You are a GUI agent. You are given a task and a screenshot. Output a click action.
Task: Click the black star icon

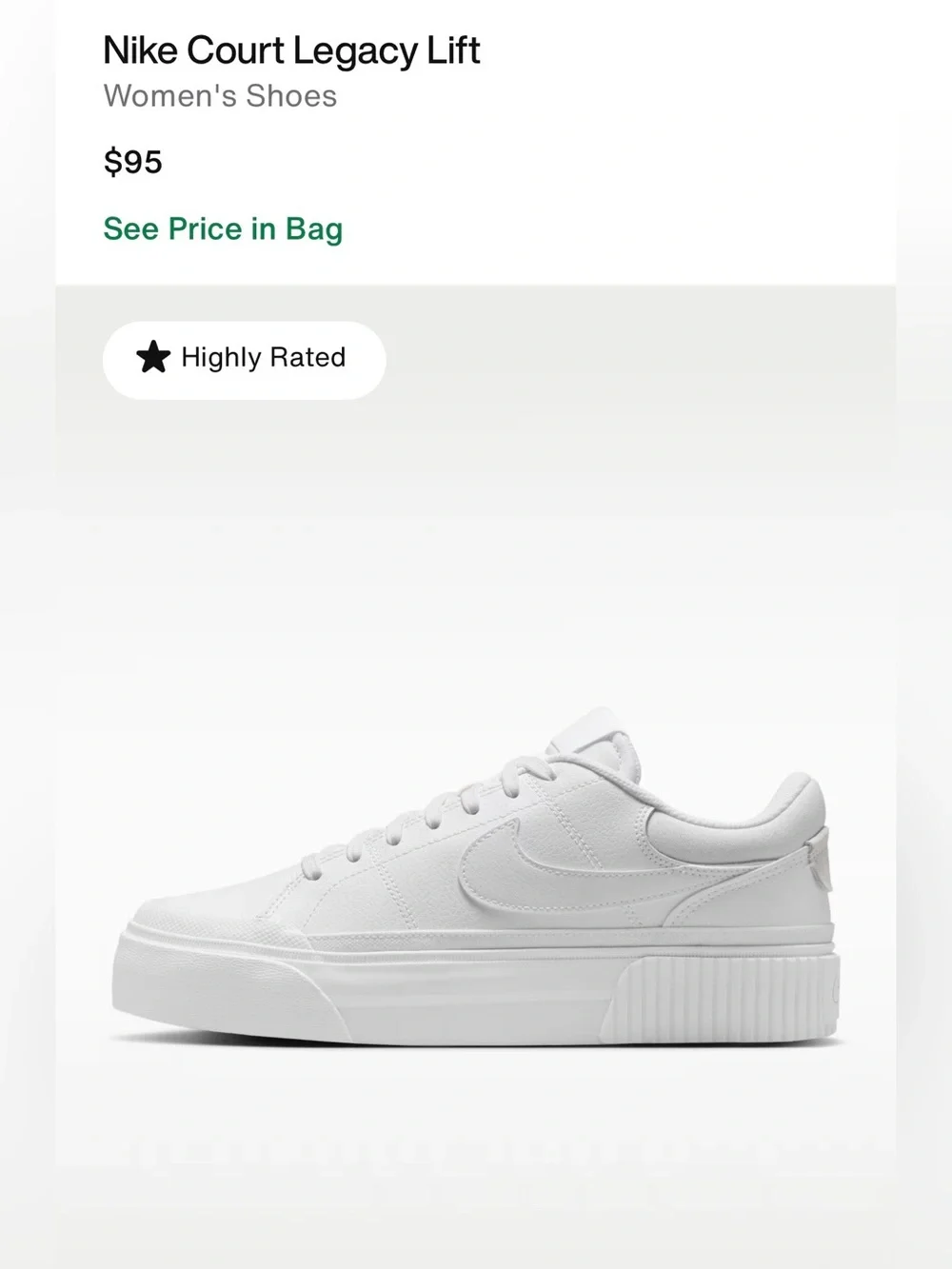coord(153,358)
